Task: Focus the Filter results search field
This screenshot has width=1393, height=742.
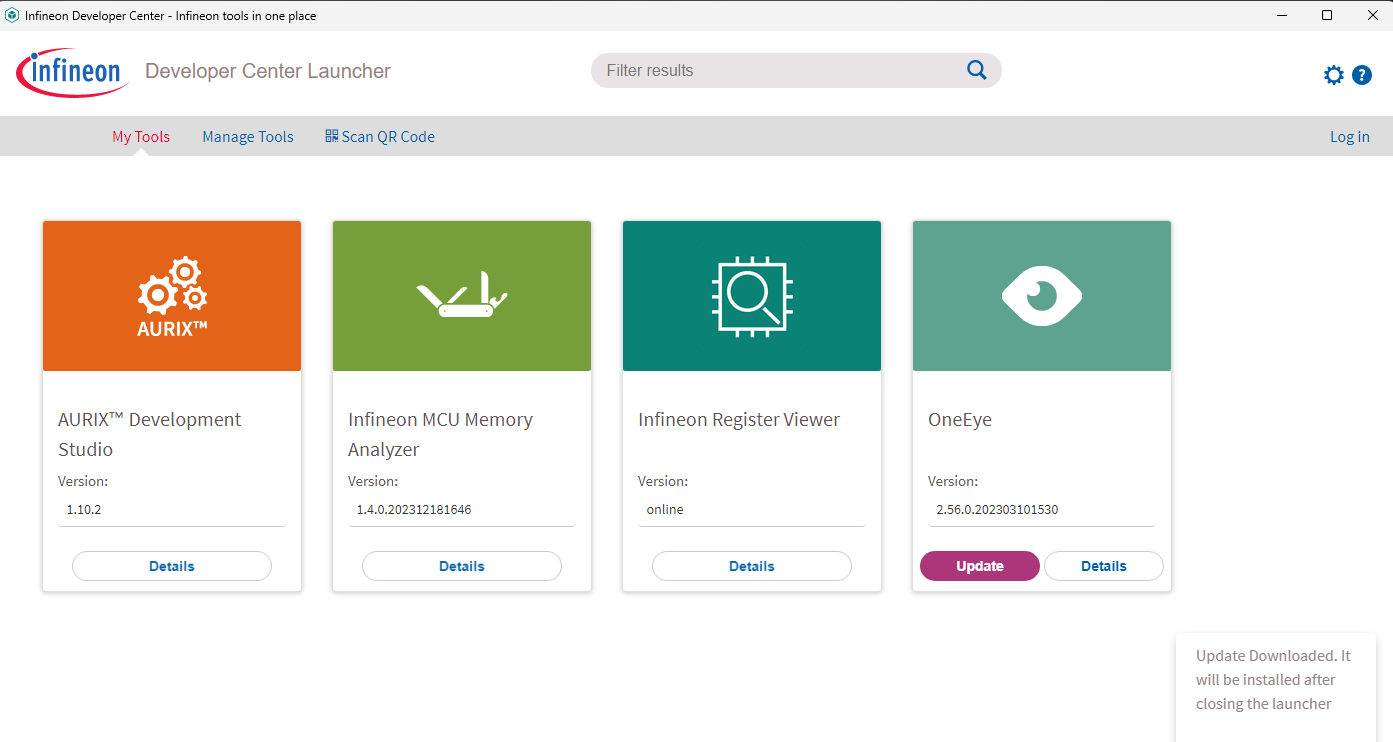Action: pyautogui.click(x=796, y=70)
